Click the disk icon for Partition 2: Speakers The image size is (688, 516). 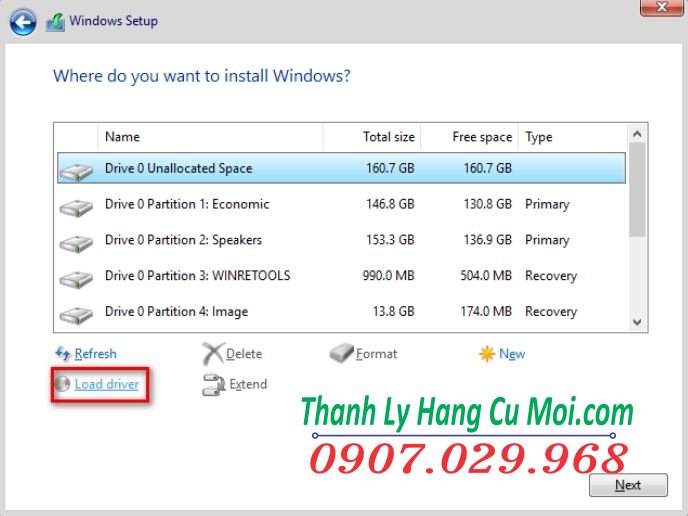pyautogui.click(x=76, y=244)
